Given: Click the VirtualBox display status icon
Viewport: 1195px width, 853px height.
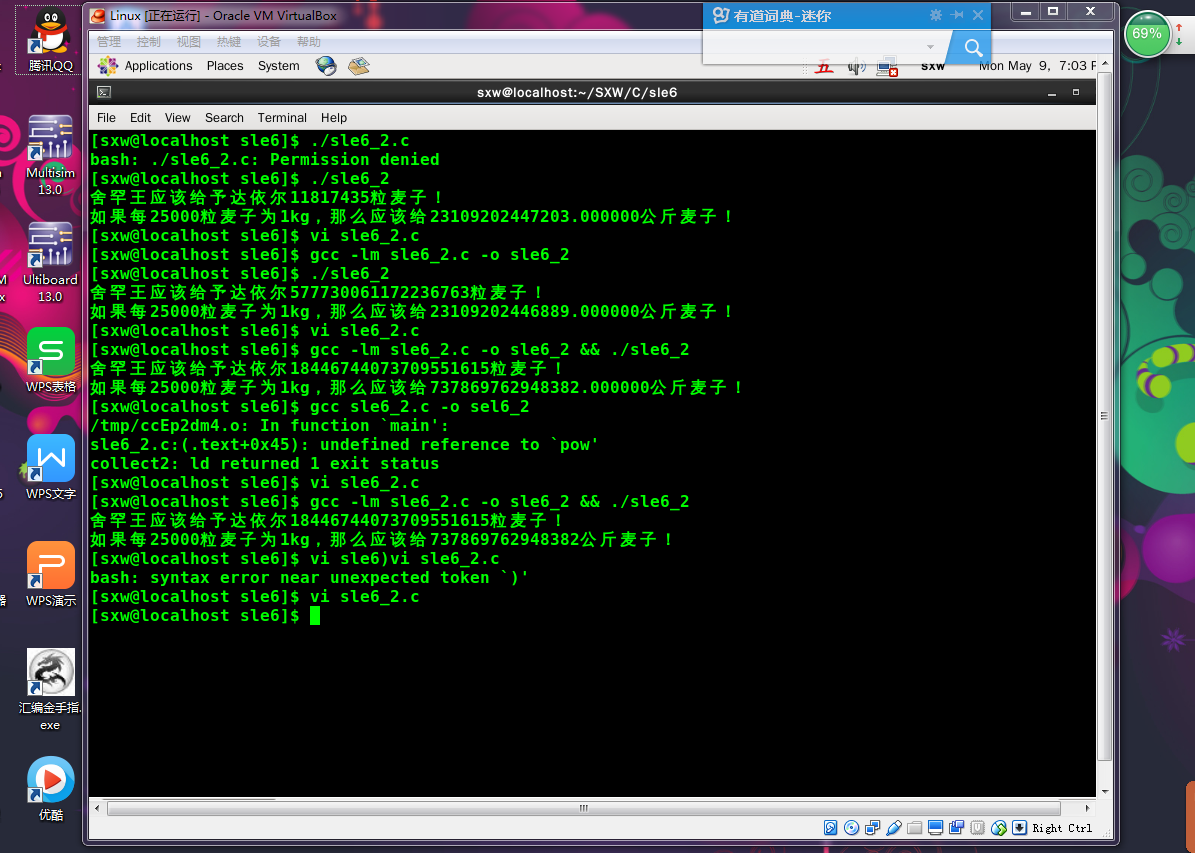Looking at the screenshot, I should coord(936,828).
